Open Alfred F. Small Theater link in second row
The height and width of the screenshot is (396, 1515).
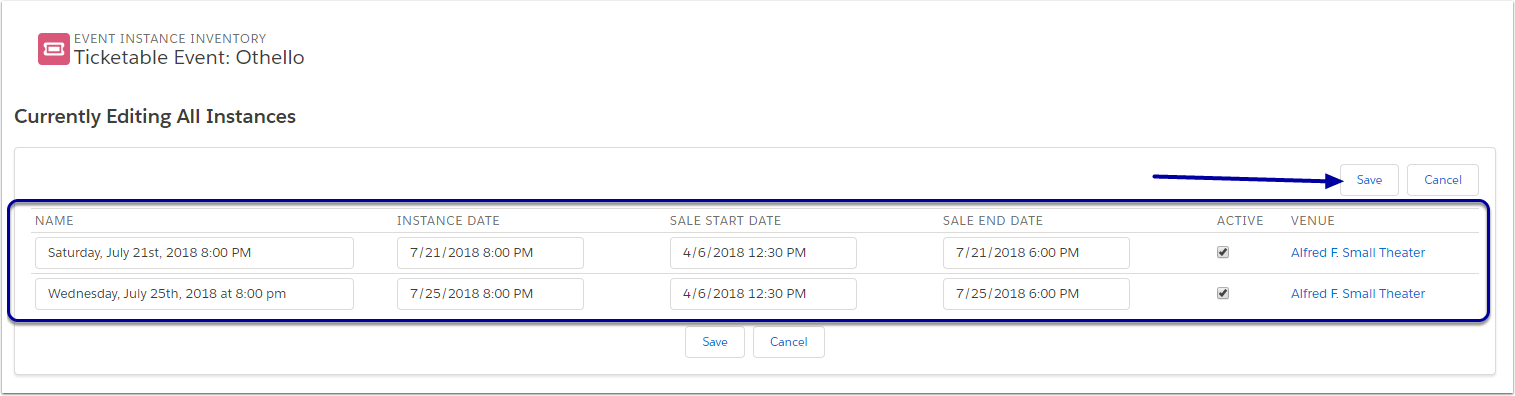click(x=1358, y=294)
